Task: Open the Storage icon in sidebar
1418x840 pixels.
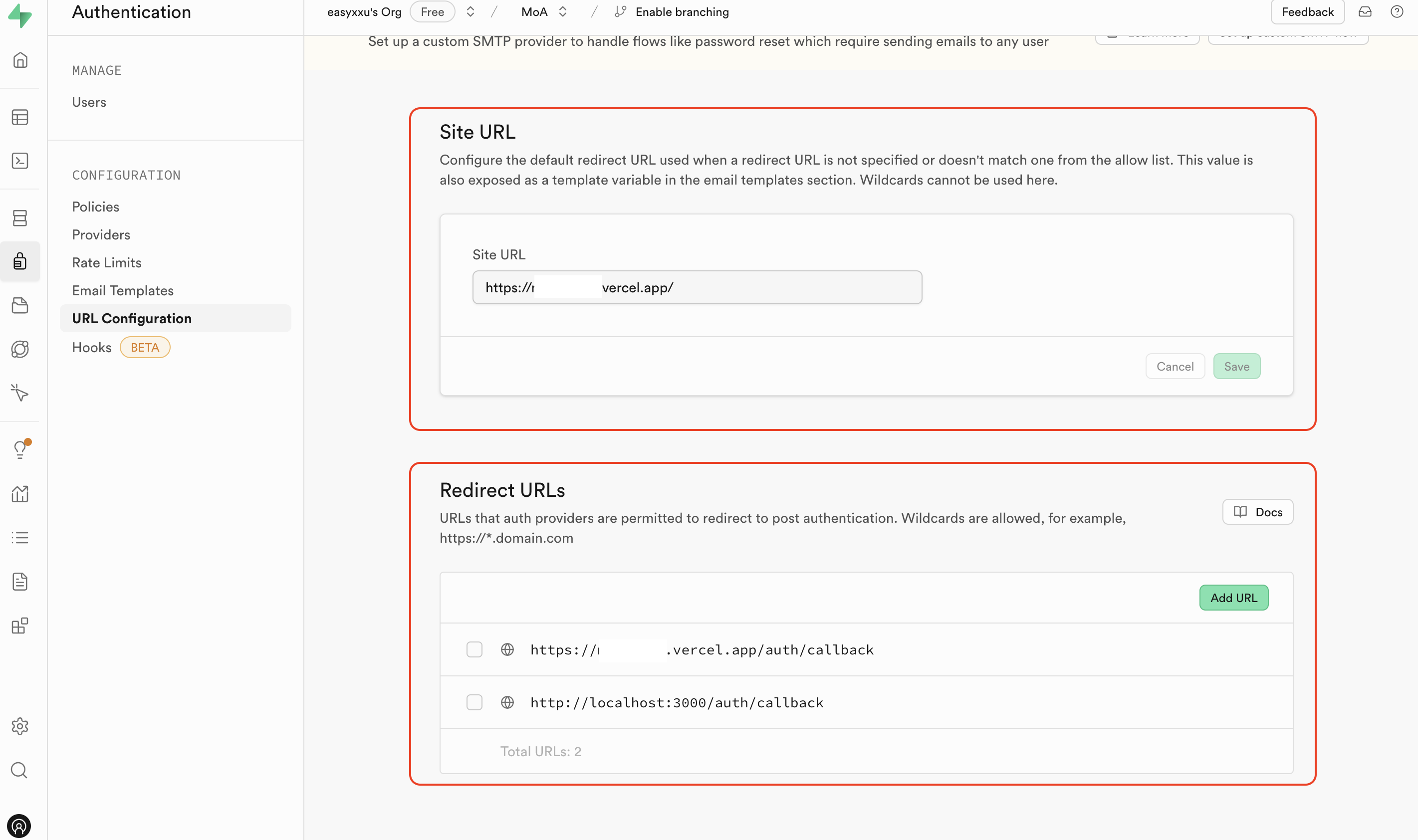Action: click(x=20, y=305)
